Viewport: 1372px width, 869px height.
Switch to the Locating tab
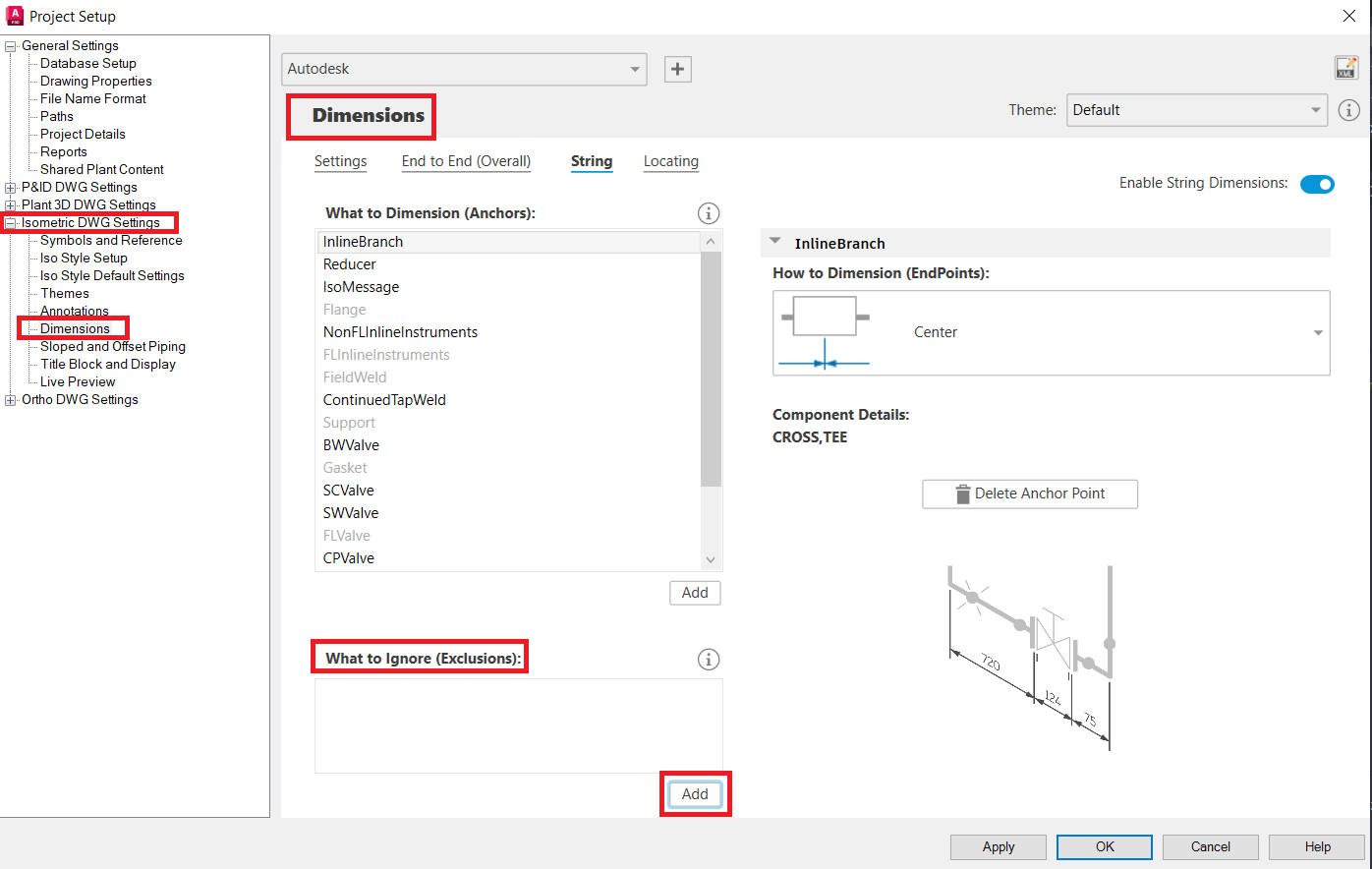tap(671, 161)
